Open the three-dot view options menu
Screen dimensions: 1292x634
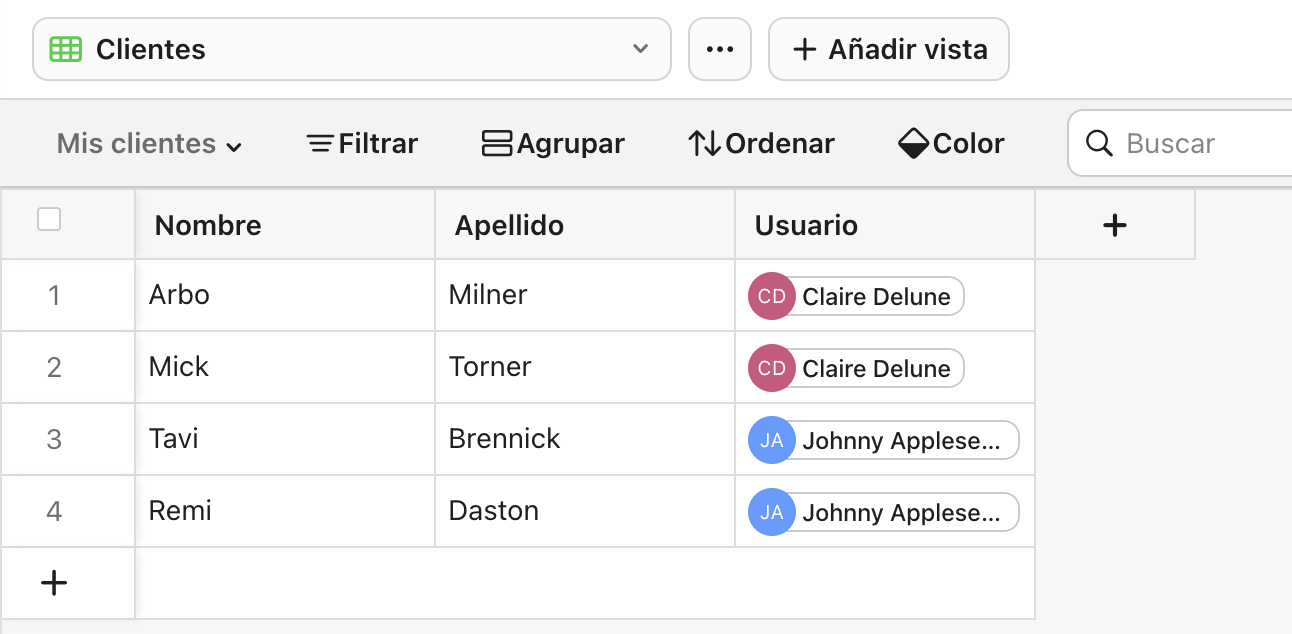pyautogui.click(x=720, y=48)
